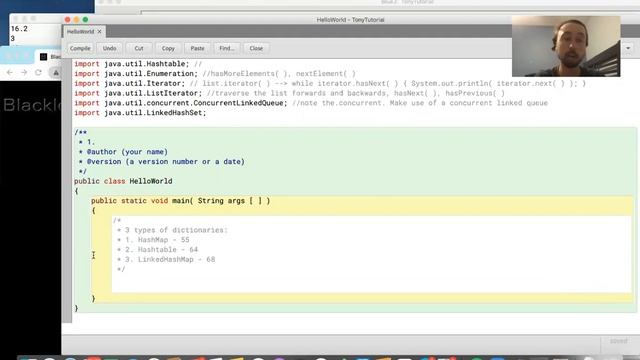Click the editor toolbar Close button

[x=256, y=48]
